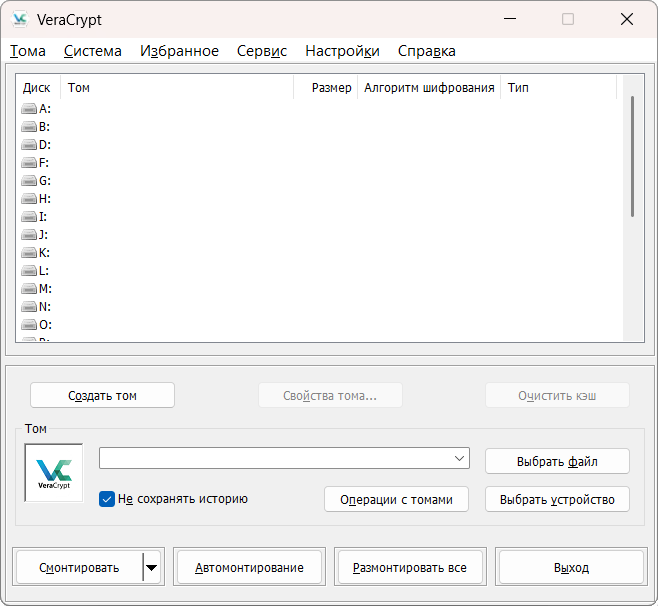Click the Диск column header
This screenshot has height=606, width=658.
tap(38, 87)
